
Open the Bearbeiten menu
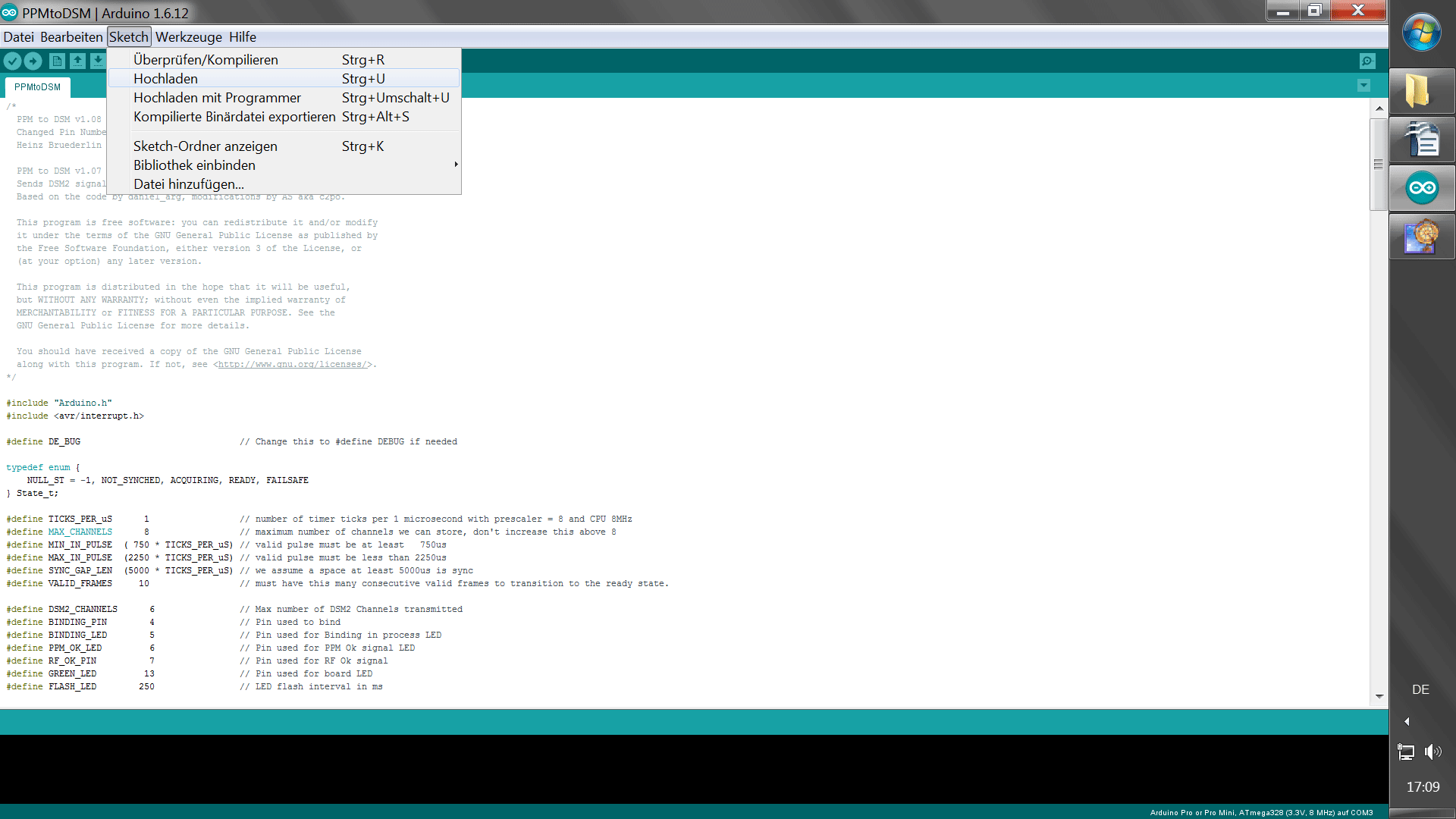(71, 37)
